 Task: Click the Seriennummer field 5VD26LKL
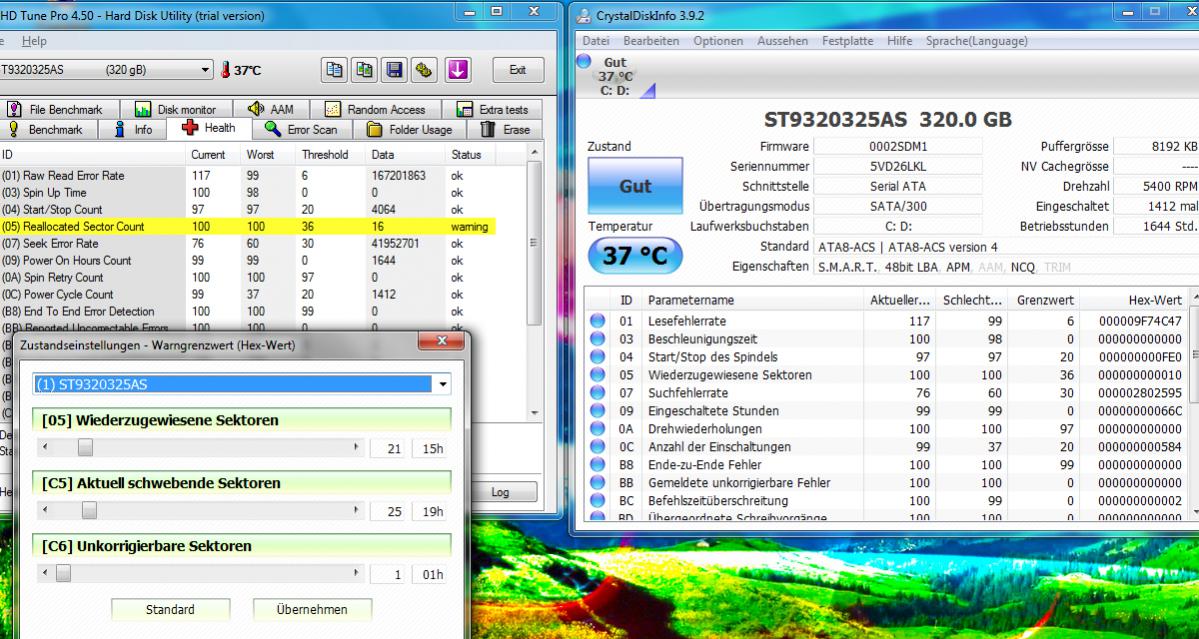coord(898,166)
